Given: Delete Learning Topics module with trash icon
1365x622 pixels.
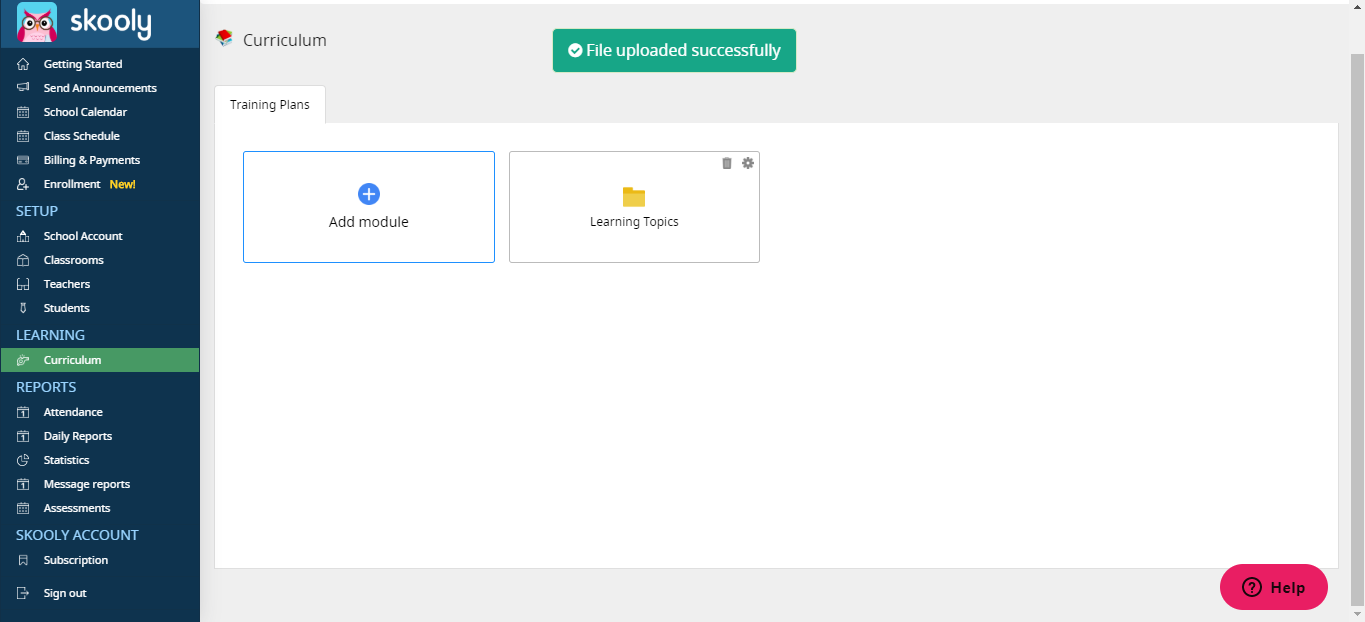Looking at the screenshot, I should (x=727, y=163).
